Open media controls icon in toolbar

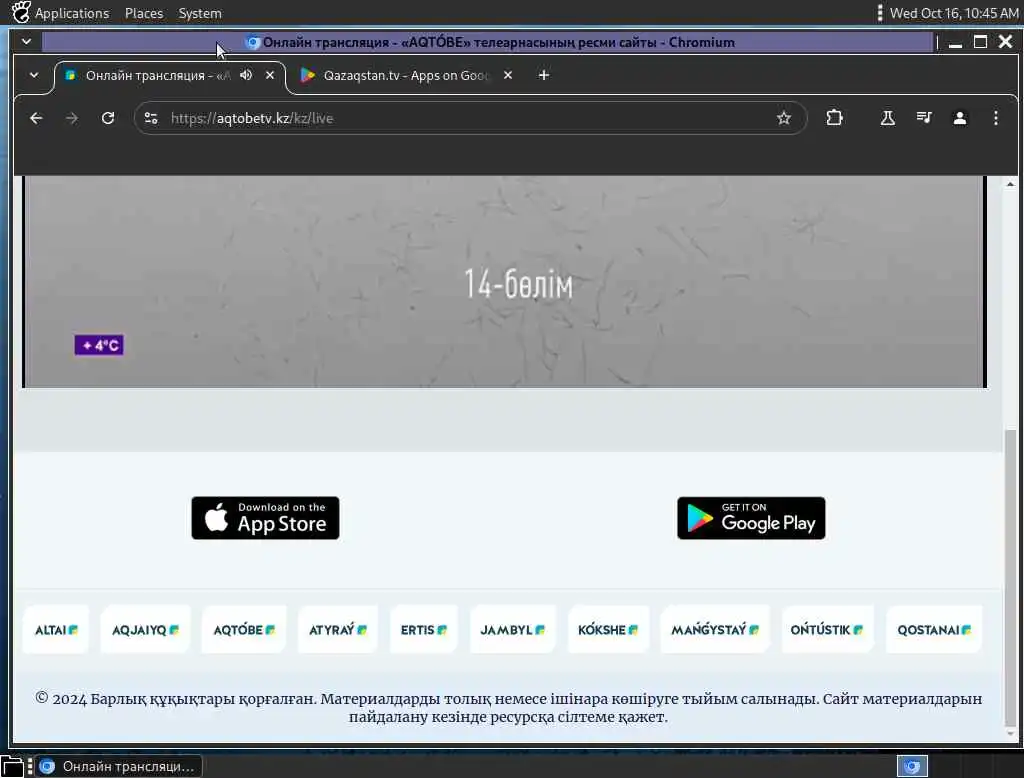click(923, 118)
